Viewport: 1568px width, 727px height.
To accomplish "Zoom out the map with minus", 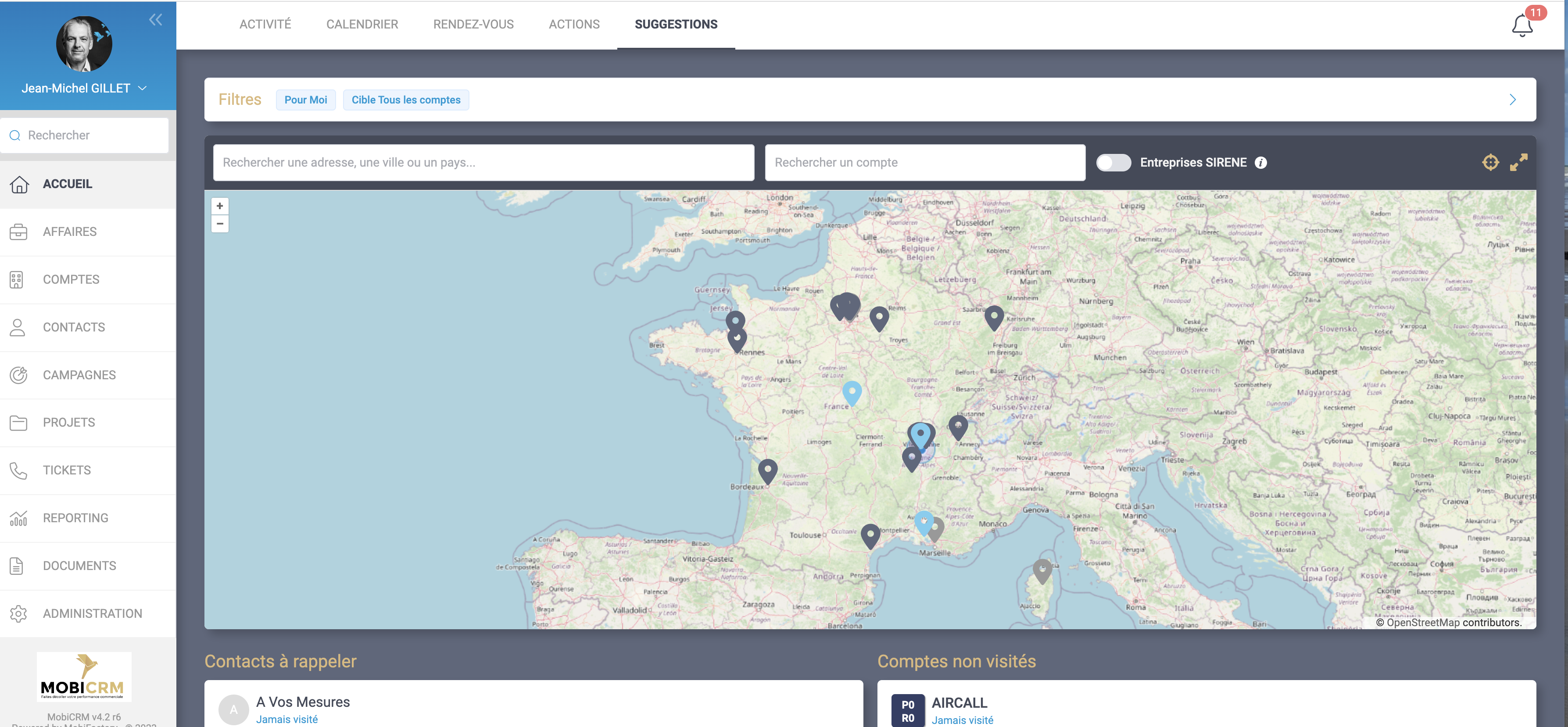I will [220, 224].
